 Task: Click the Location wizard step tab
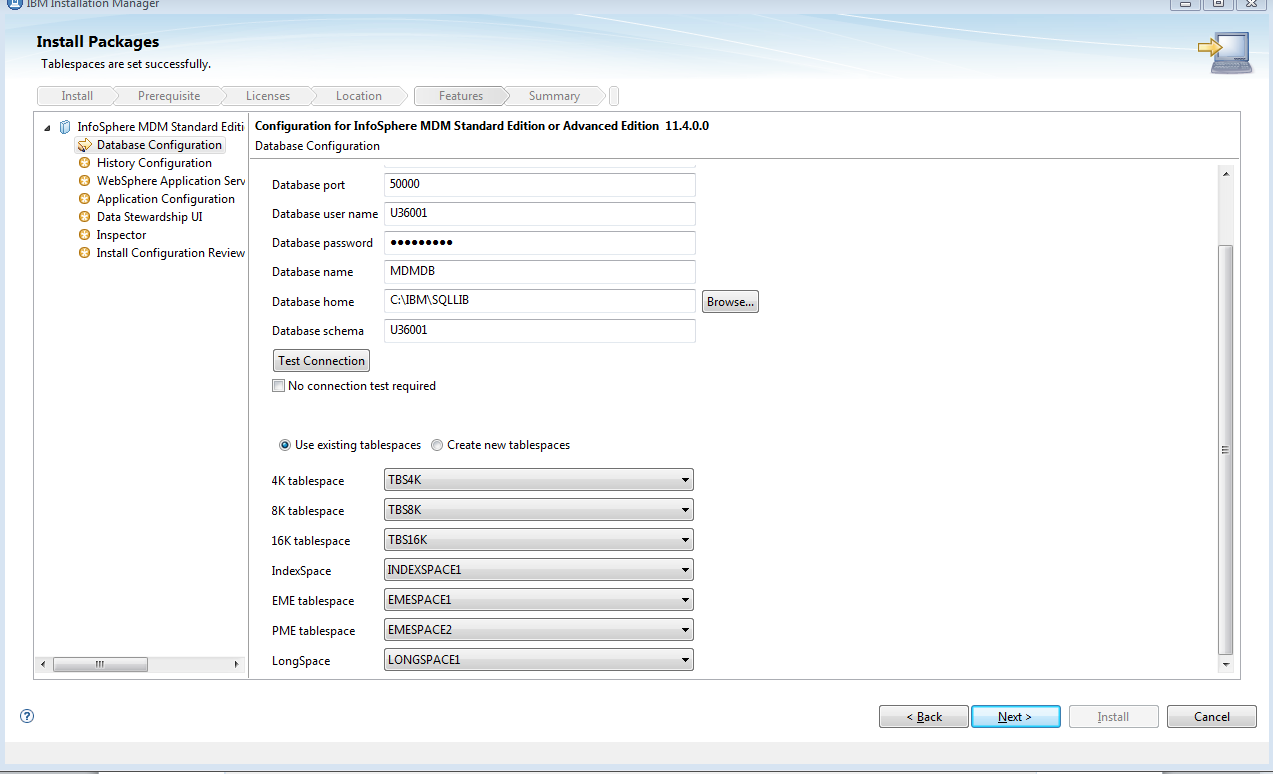359,96
